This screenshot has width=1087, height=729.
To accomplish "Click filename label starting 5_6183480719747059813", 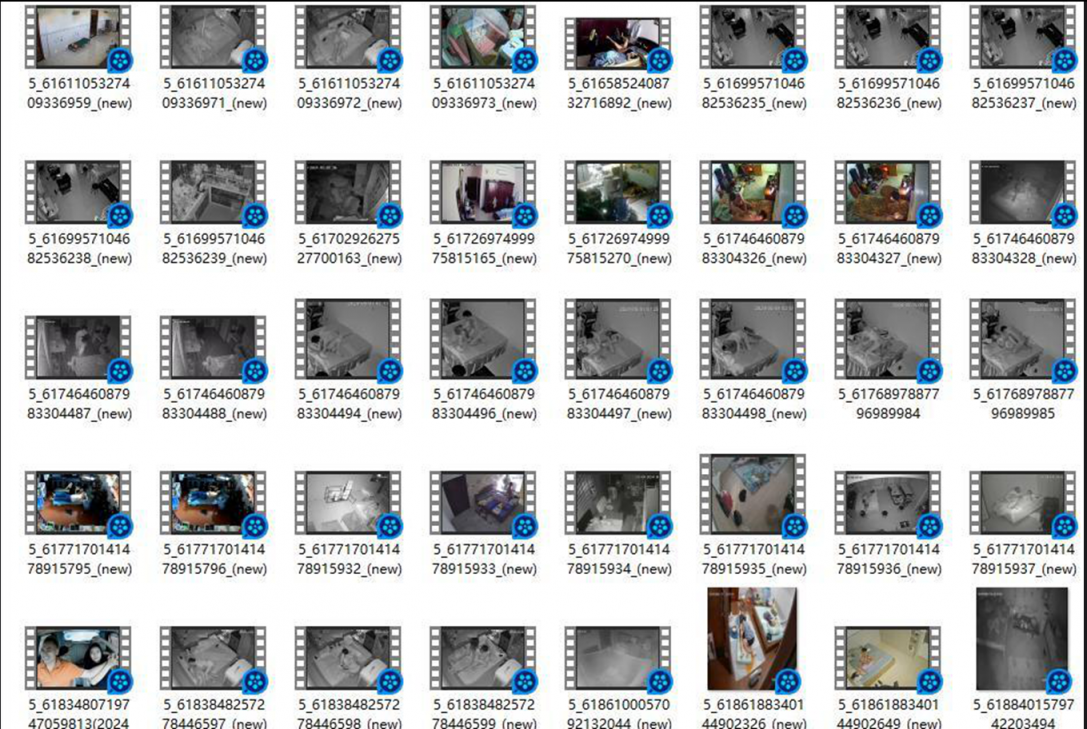I will pos(78,714).
